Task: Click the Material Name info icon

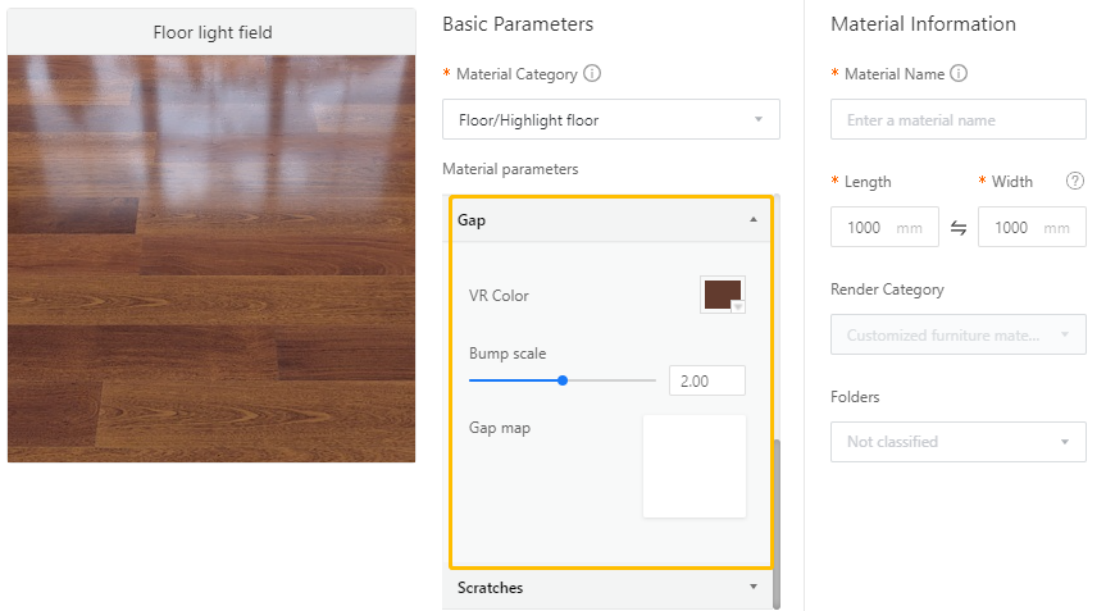Action: (959, 74)
